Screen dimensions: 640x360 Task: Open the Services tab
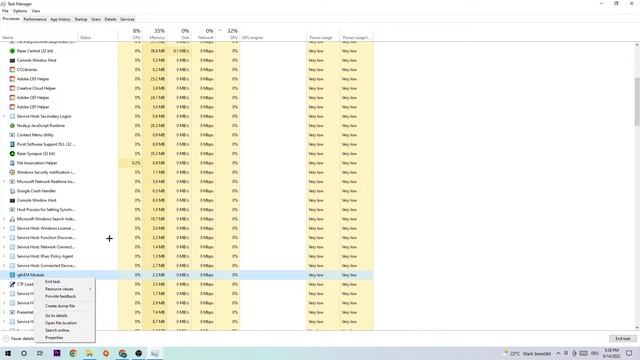[x=127, y=19]
